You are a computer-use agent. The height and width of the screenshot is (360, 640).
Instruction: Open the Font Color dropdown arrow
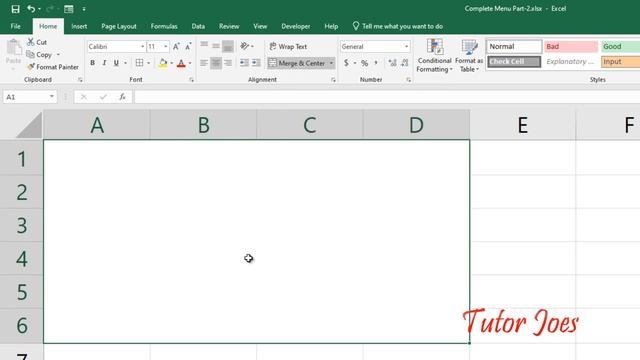(x=190, y=63)
